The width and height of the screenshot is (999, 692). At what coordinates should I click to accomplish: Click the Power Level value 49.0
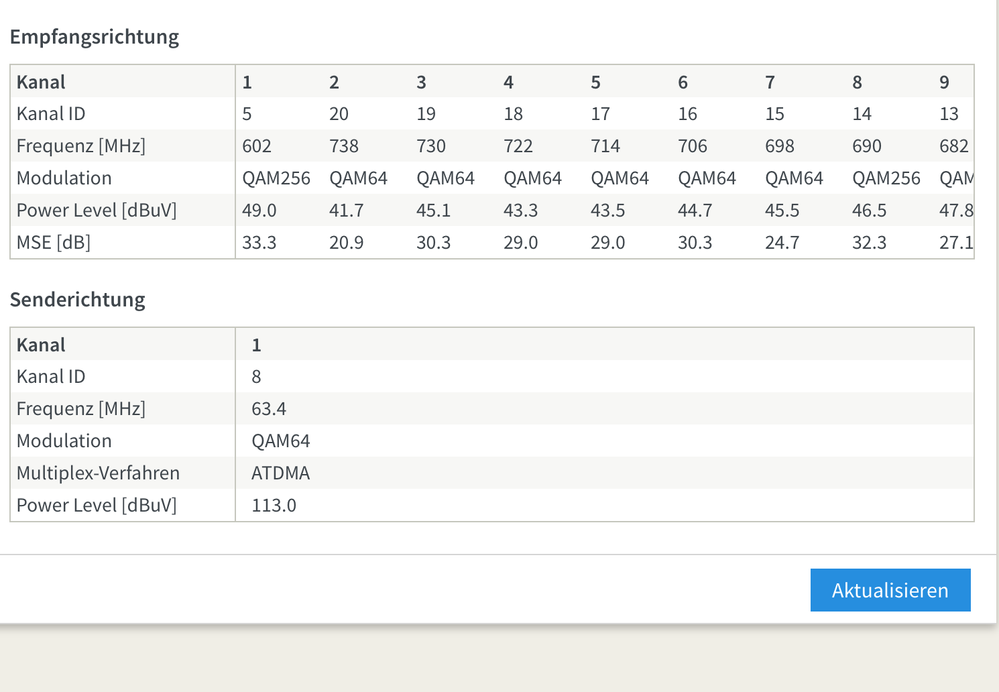point(259,210)
